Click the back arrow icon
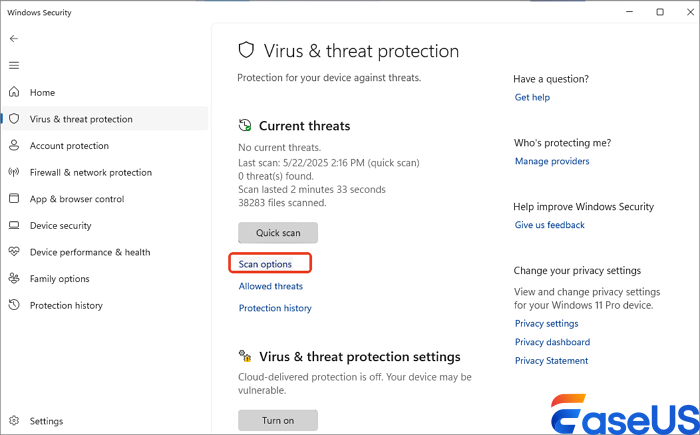This screenshot has height=435, width=700. coord(14,38)
